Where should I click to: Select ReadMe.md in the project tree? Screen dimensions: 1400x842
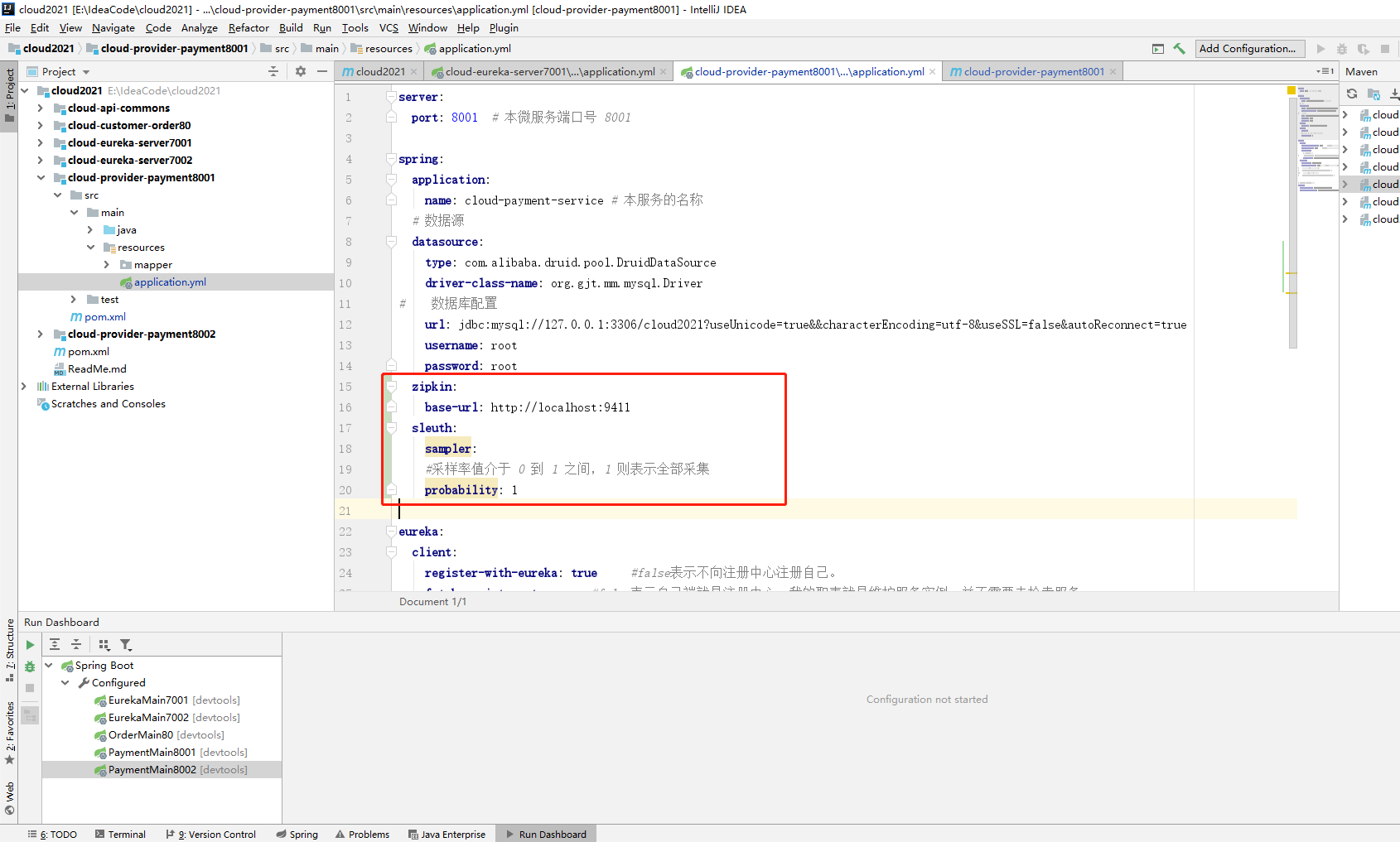click(89, 369)
